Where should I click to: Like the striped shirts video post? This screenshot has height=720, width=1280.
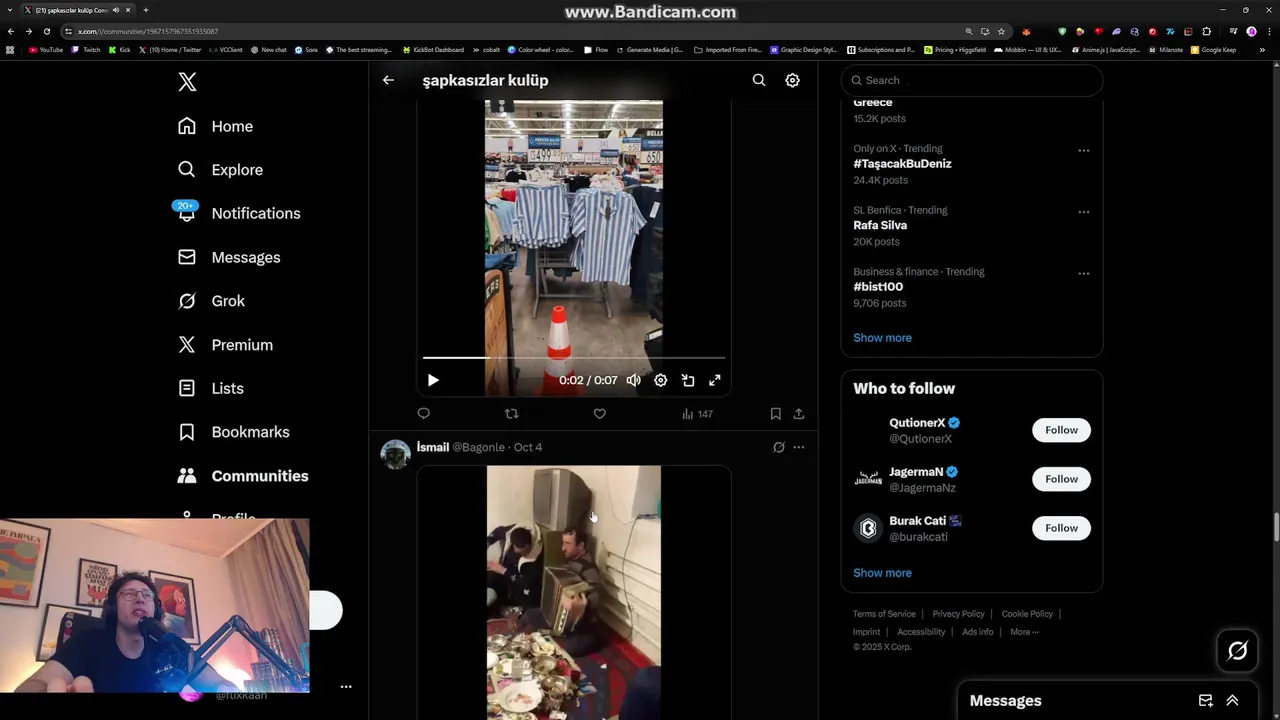pos(599,413)
